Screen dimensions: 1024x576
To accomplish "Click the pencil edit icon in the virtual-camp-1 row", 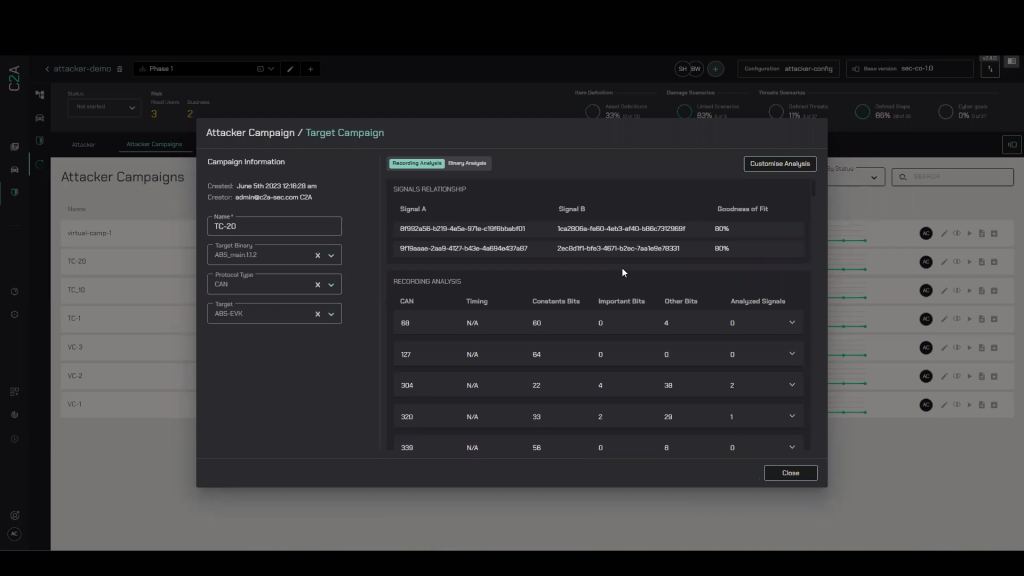I will 944,233.
